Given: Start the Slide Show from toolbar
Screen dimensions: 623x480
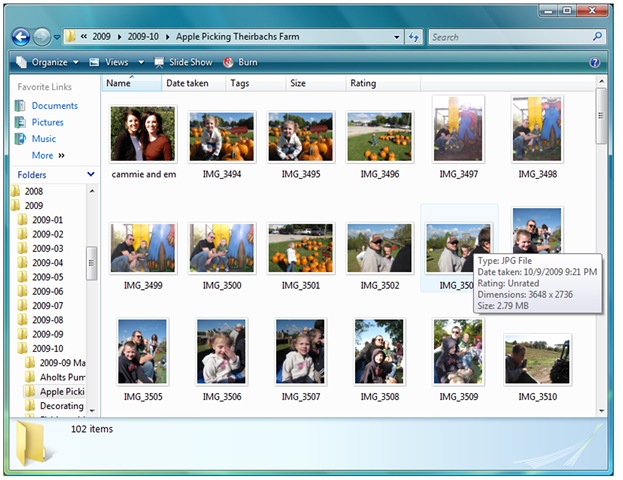Looking at the screenshot, I should 183,62.
